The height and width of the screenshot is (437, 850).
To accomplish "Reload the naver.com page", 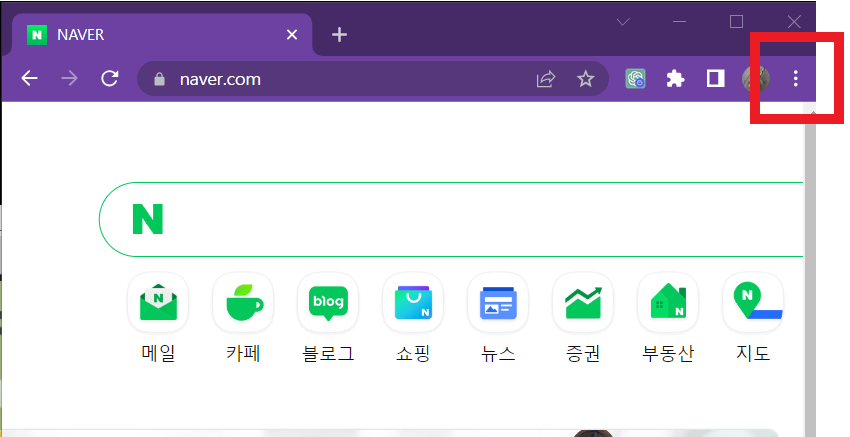I will (110, 79).
